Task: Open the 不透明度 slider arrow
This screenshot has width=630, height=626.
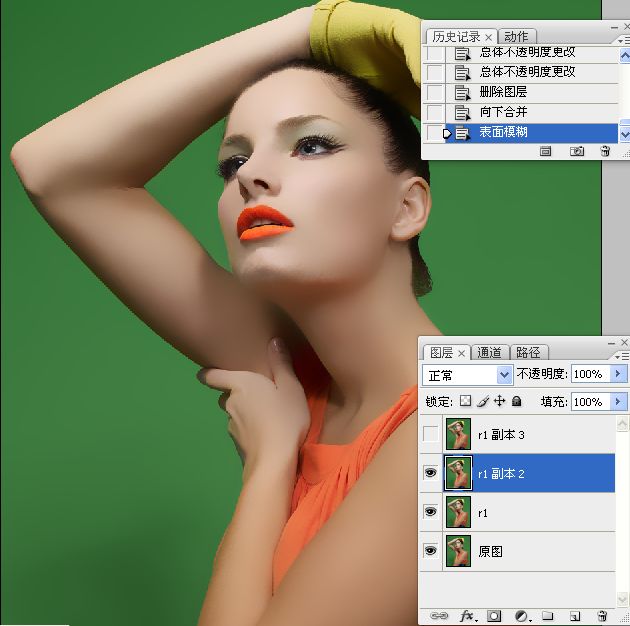Action: point(618,374)
